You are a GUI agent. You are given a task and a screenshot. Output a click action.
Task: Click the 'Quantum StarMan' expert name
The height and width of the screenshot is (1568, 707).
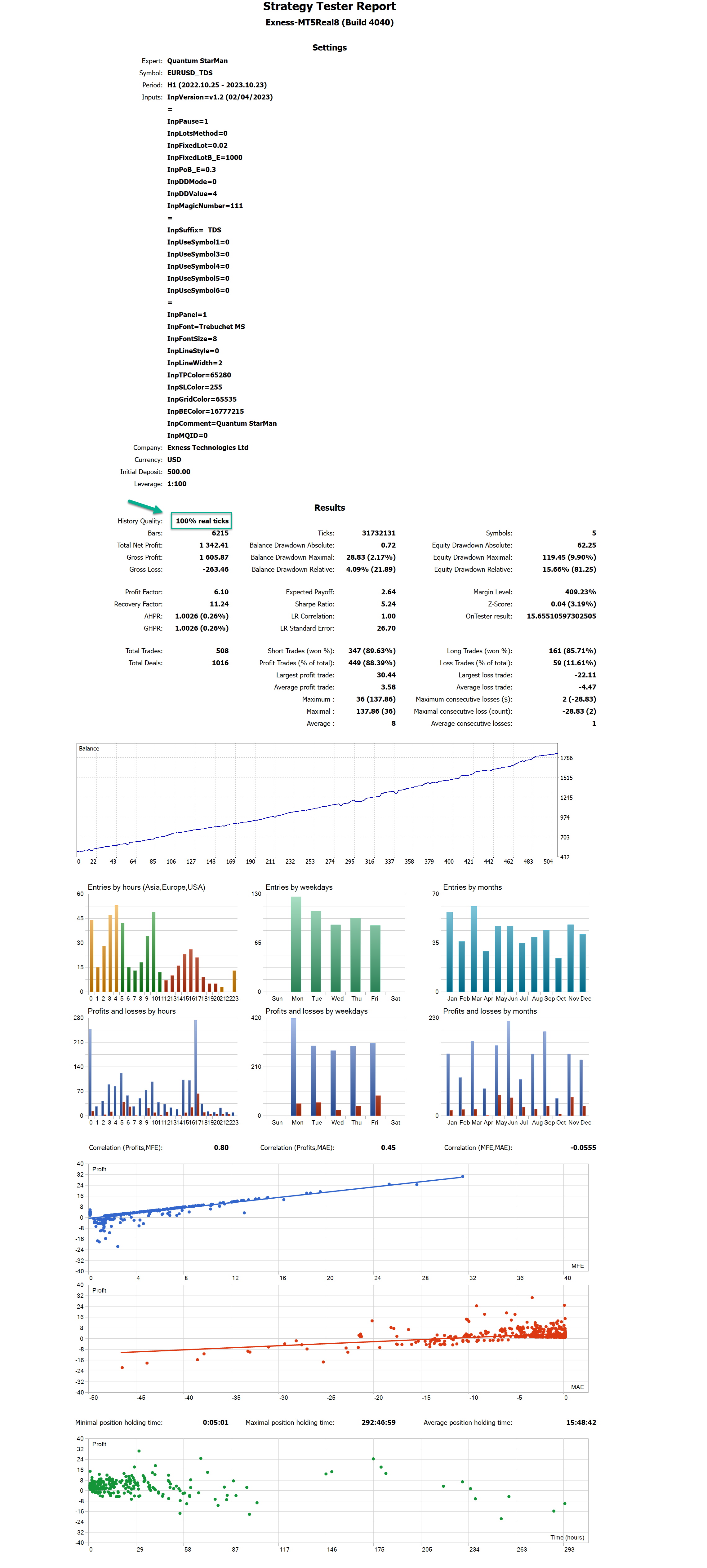point(197,61)
